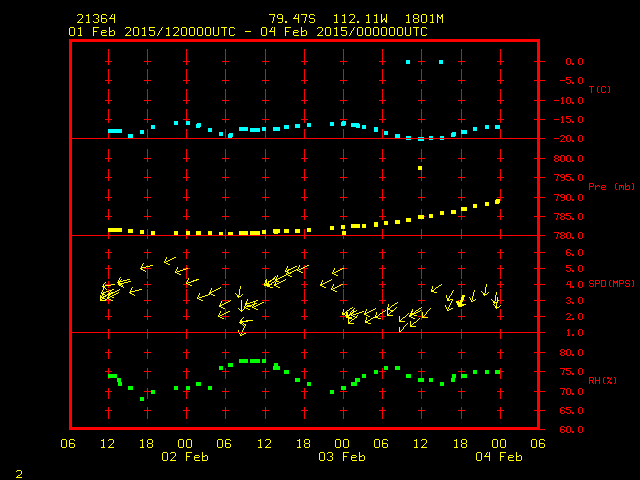Image resolution: width=640 pixels, height=480 pixels.
Task: Click the 1.0 wind speed tick label
Action: click(574, 333)
